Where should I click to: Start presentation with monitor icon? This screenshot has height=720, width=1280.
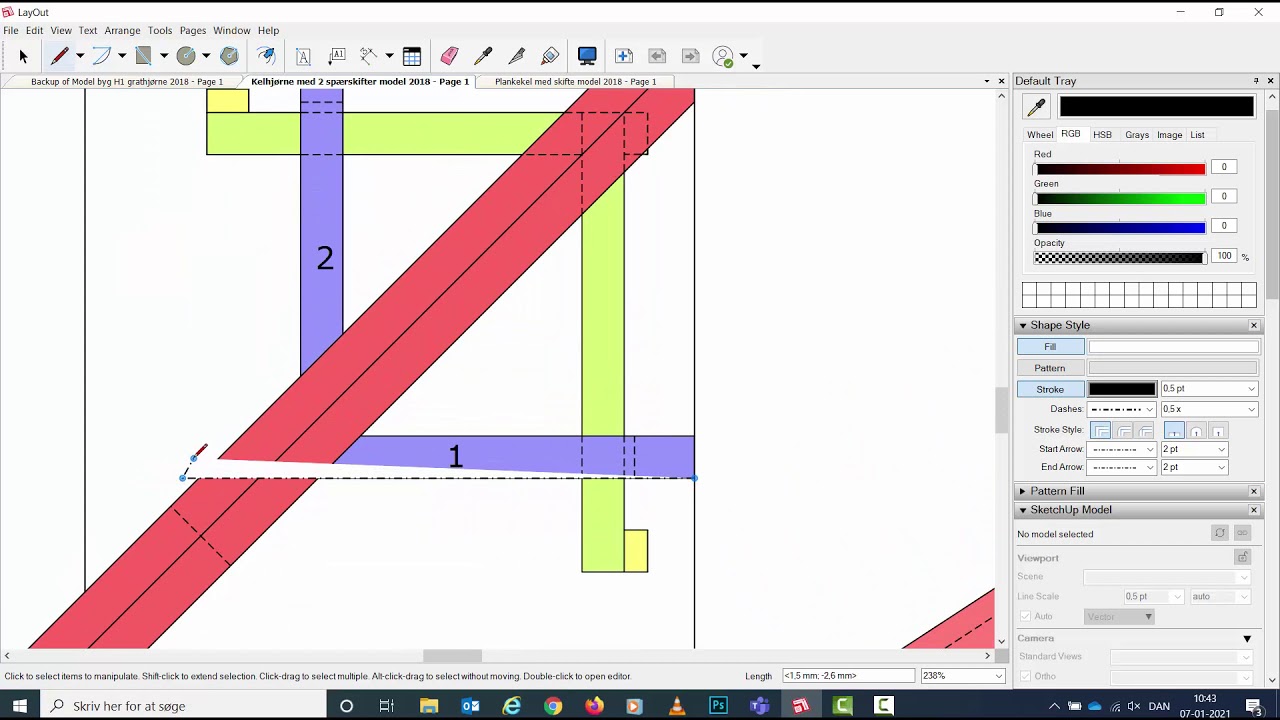(x=587, y=57)
